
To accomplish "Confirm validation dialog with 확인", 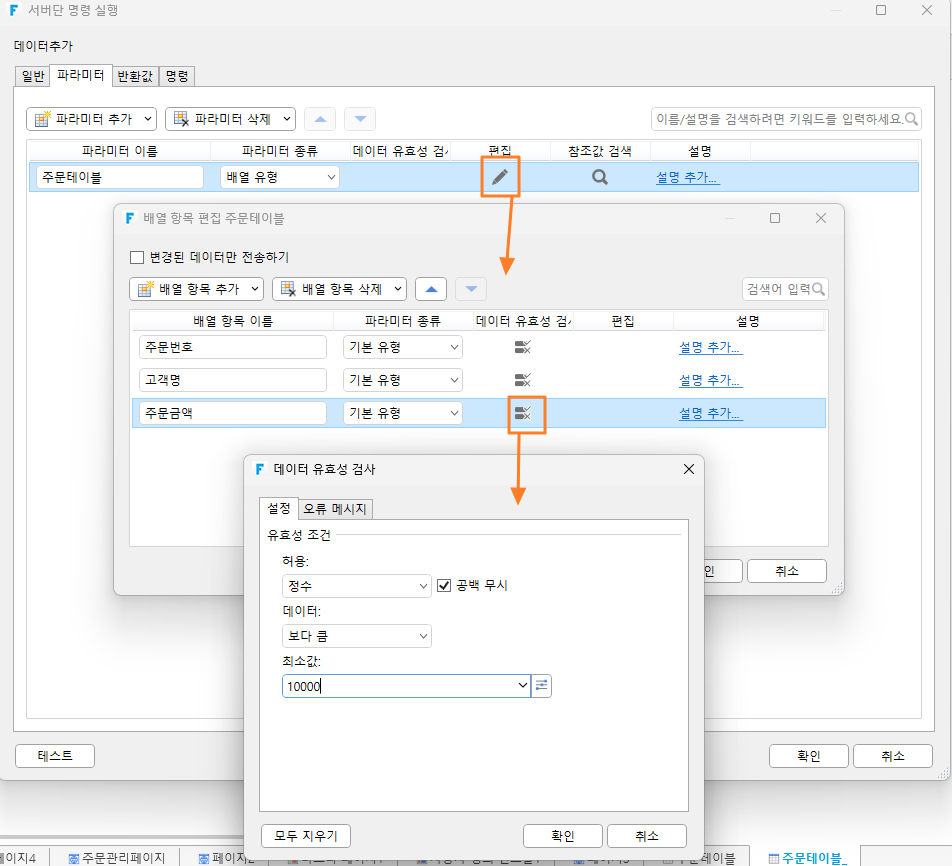I will click(x=563, y=836).
